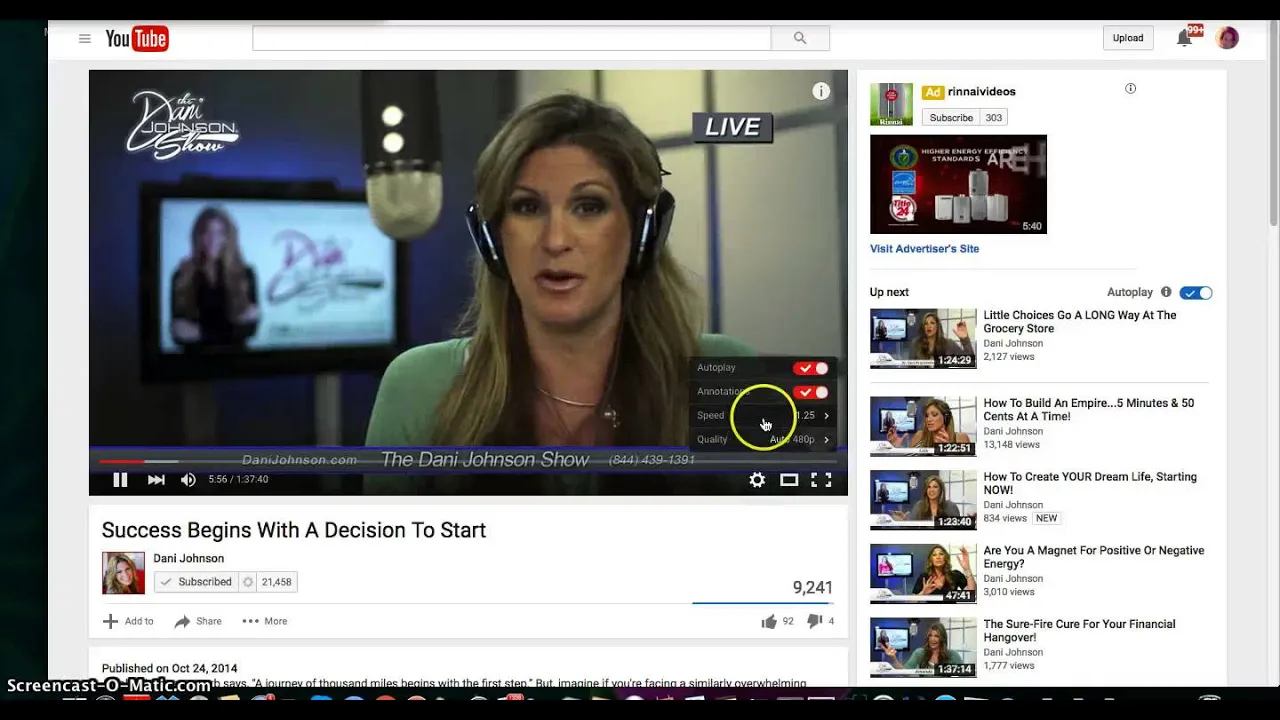Open the Quality submenu
1280x720 pixels.
click(764, 439)
